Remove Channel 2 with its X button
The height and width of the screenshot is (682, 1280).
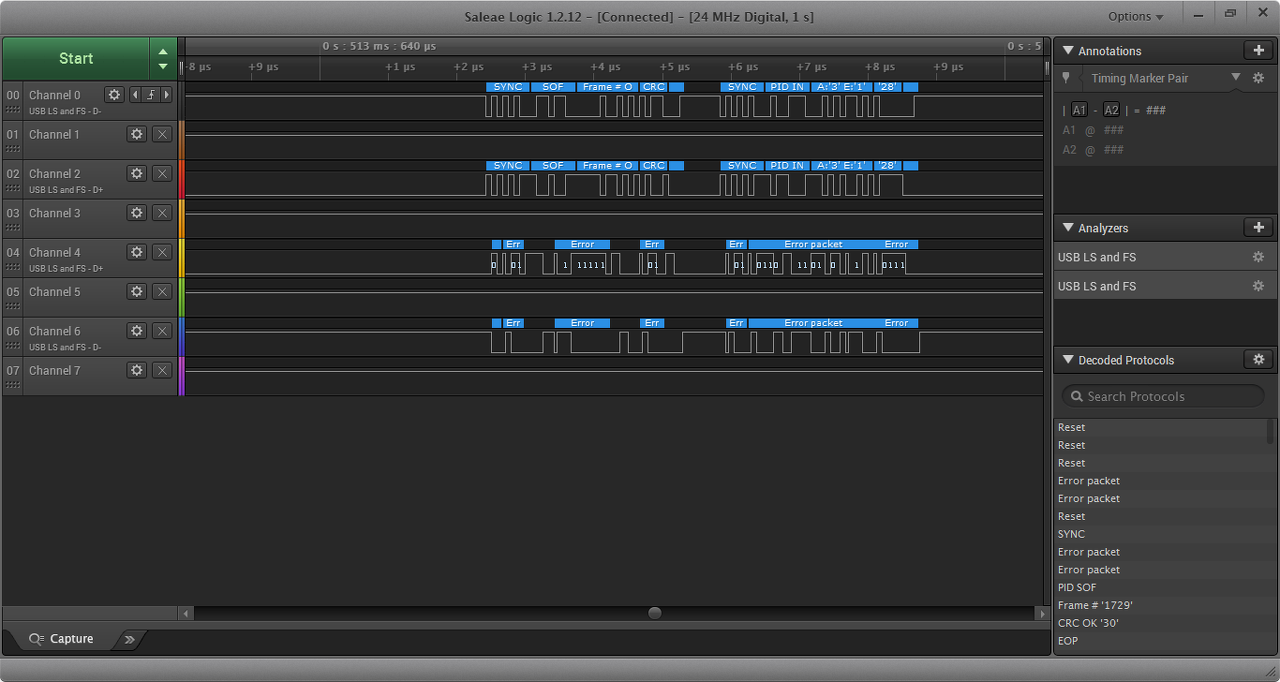pos(162,173)
